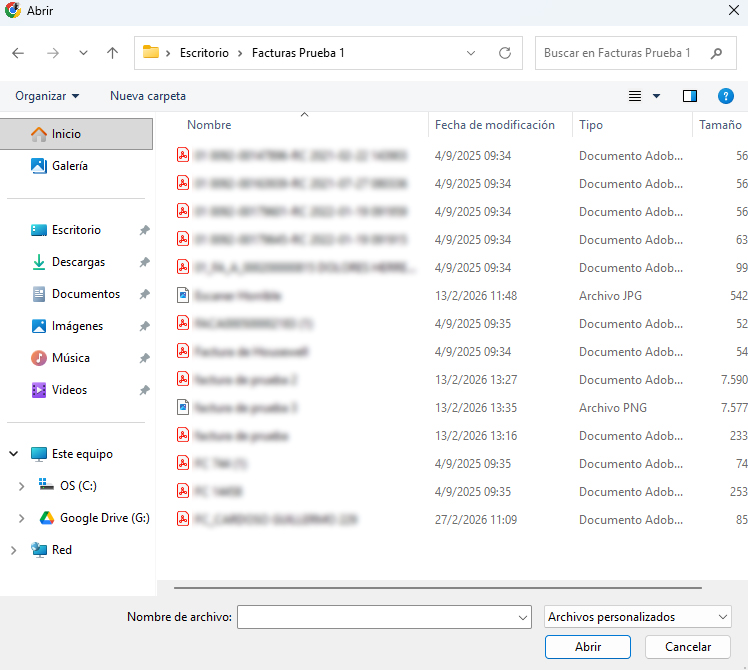Open the help question mark icon

[726, 96]
